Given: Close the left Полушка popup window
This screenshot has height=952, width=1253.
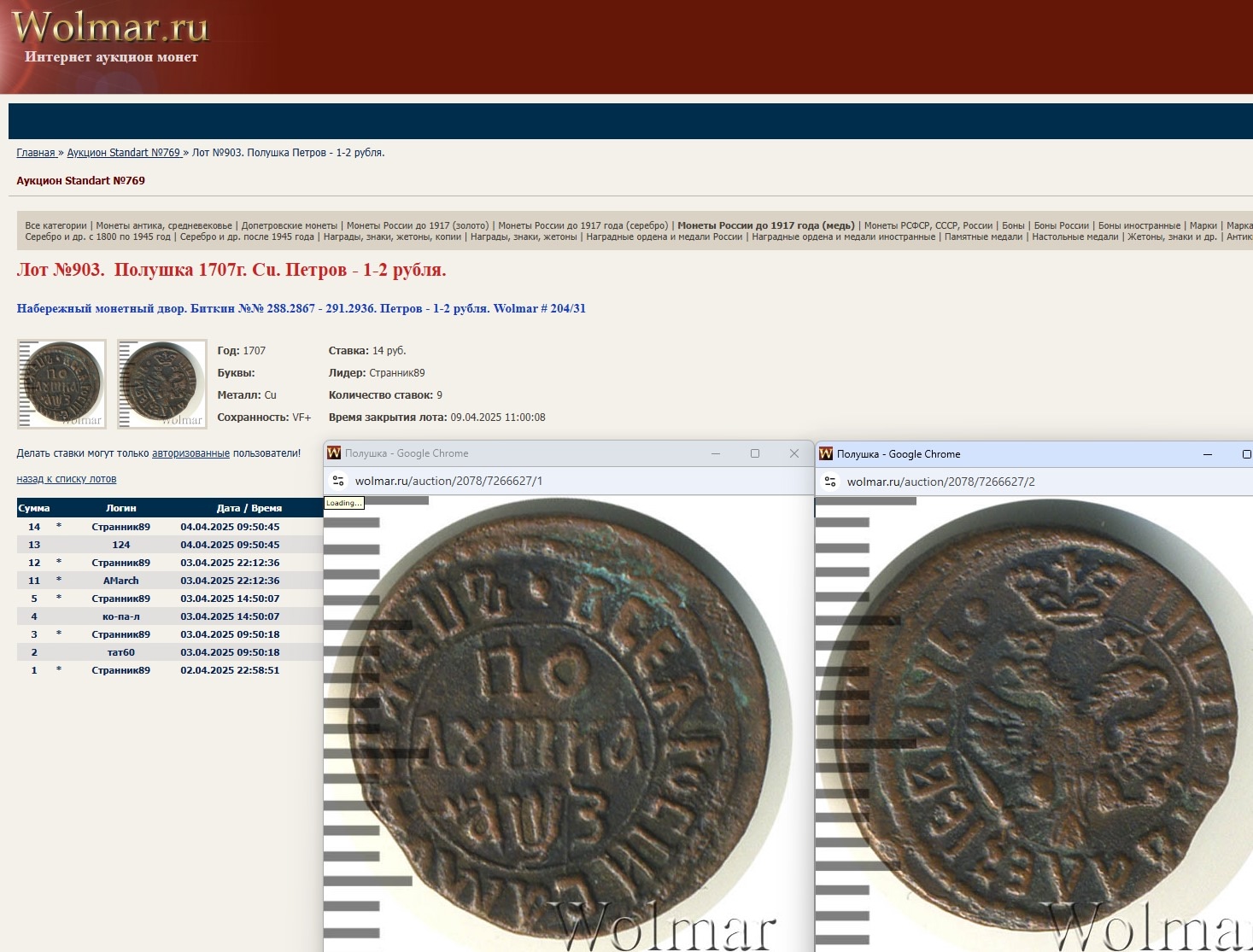Looking at the screenshot, I should [794, 453].
